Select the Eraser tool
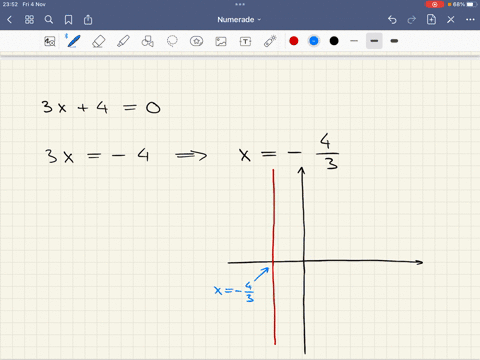This screenshot has width=480, height=360. click(98, 41)
